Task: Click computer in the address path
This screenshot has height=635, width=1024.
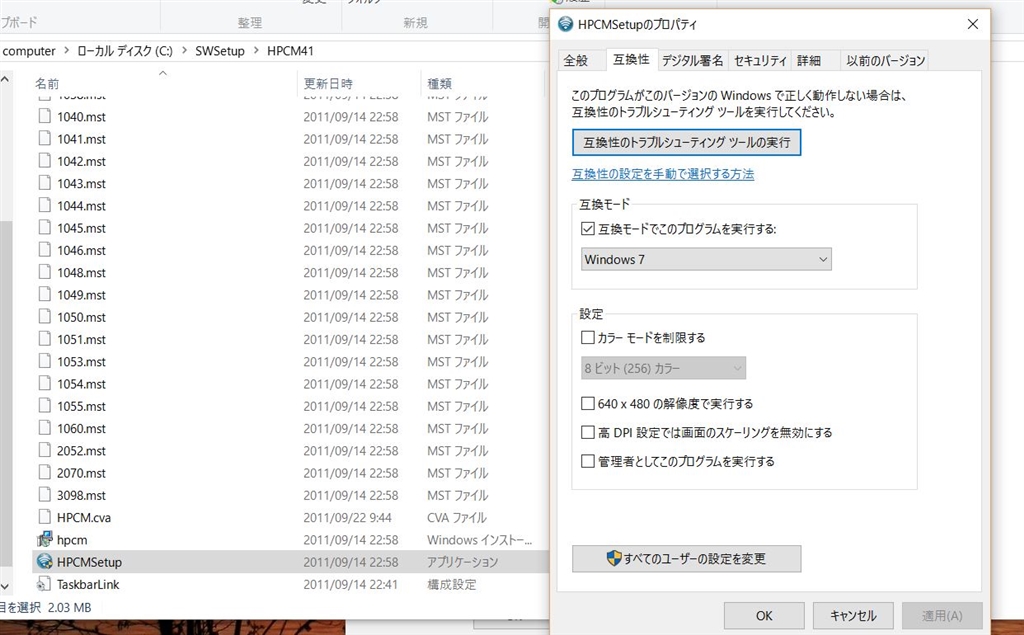Action: (x=29, y=50)
